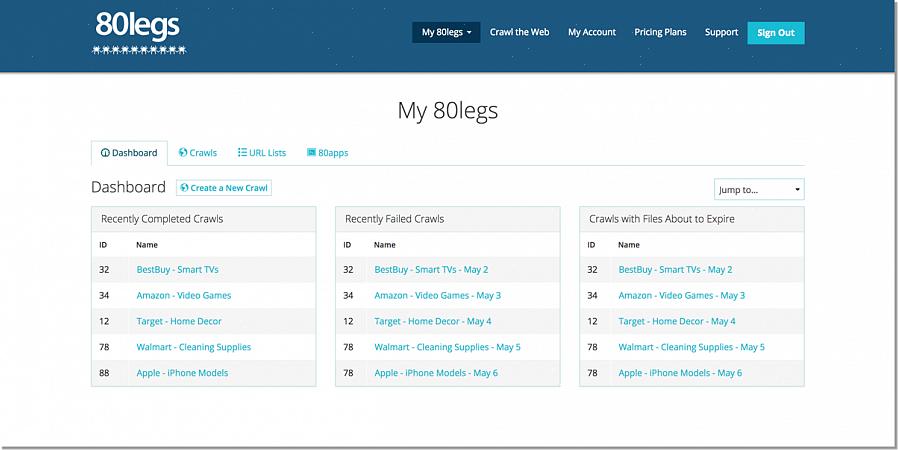Image resolution: width=898 pixels, height=450 pixels.
Task: Click ID 88 in Recently Completed Crawls
Action: pos(104,373)
